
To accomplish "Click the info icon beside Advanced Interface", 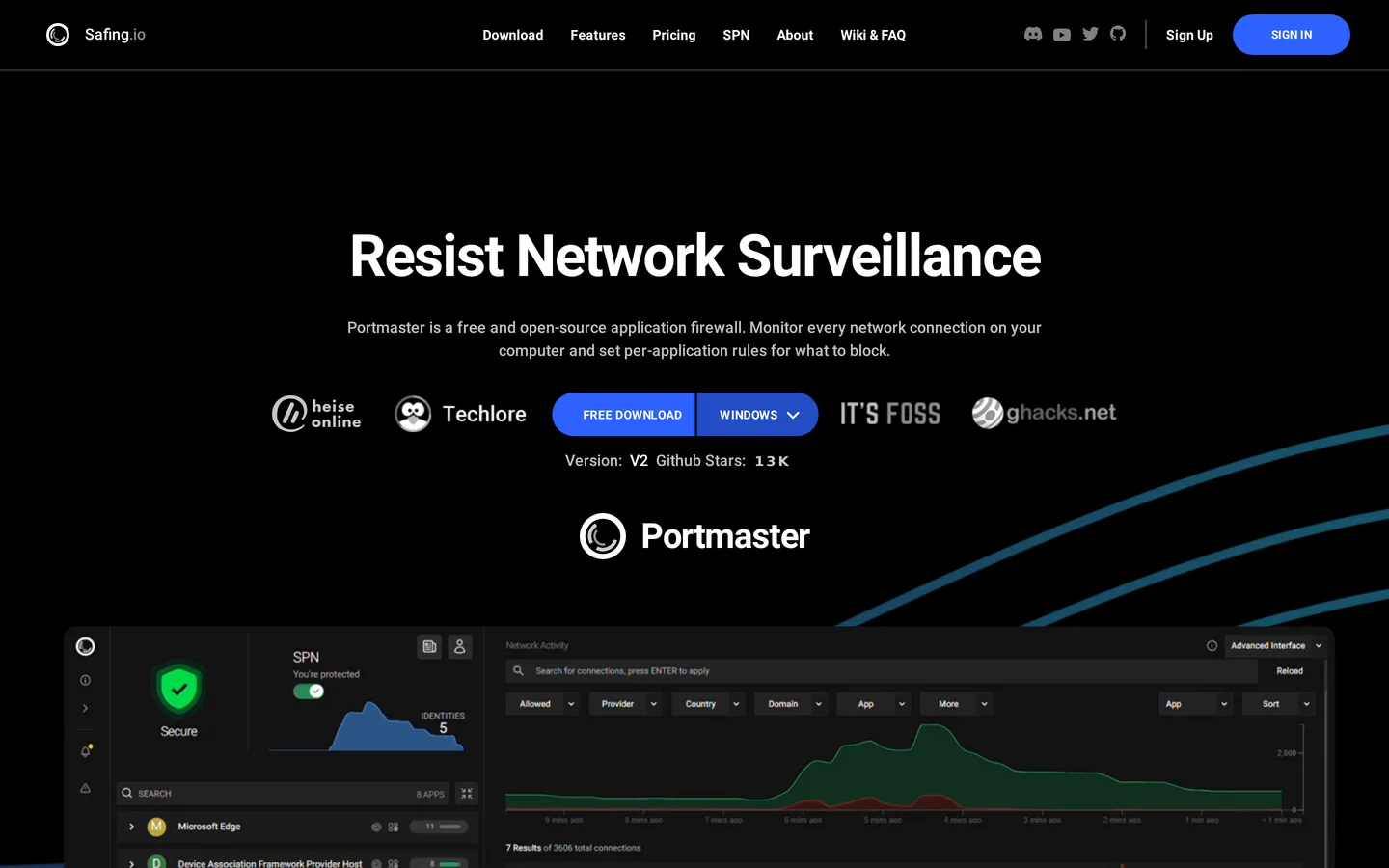I will 1212,645.
